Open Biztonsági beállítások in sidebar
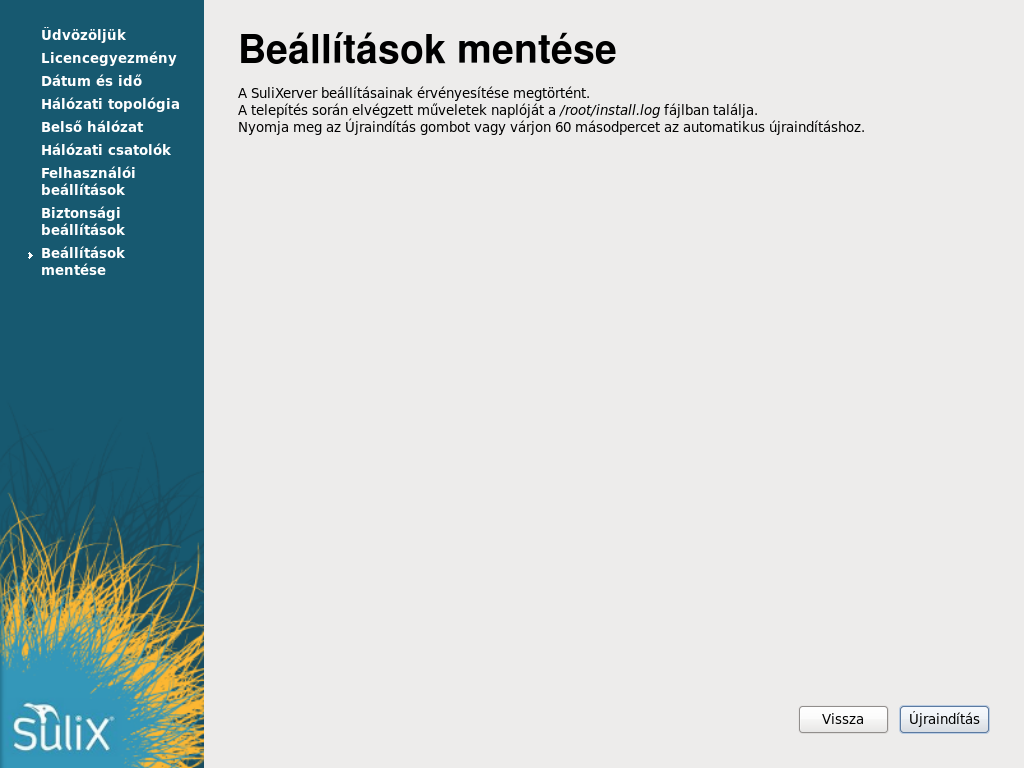Viewport: 1024px width, 768px height. pyautogui.click(x=83, y=221)
